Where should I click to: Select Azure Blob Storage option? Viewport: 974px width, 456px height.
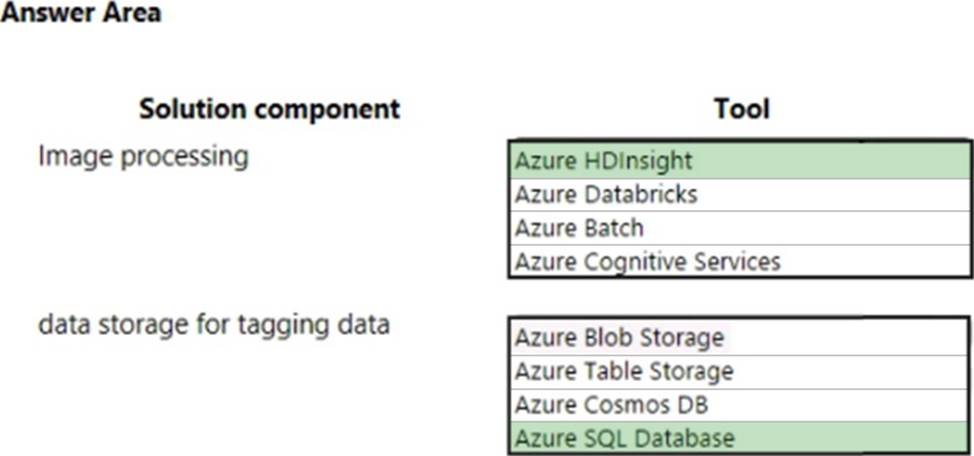[x=739, y=339]
